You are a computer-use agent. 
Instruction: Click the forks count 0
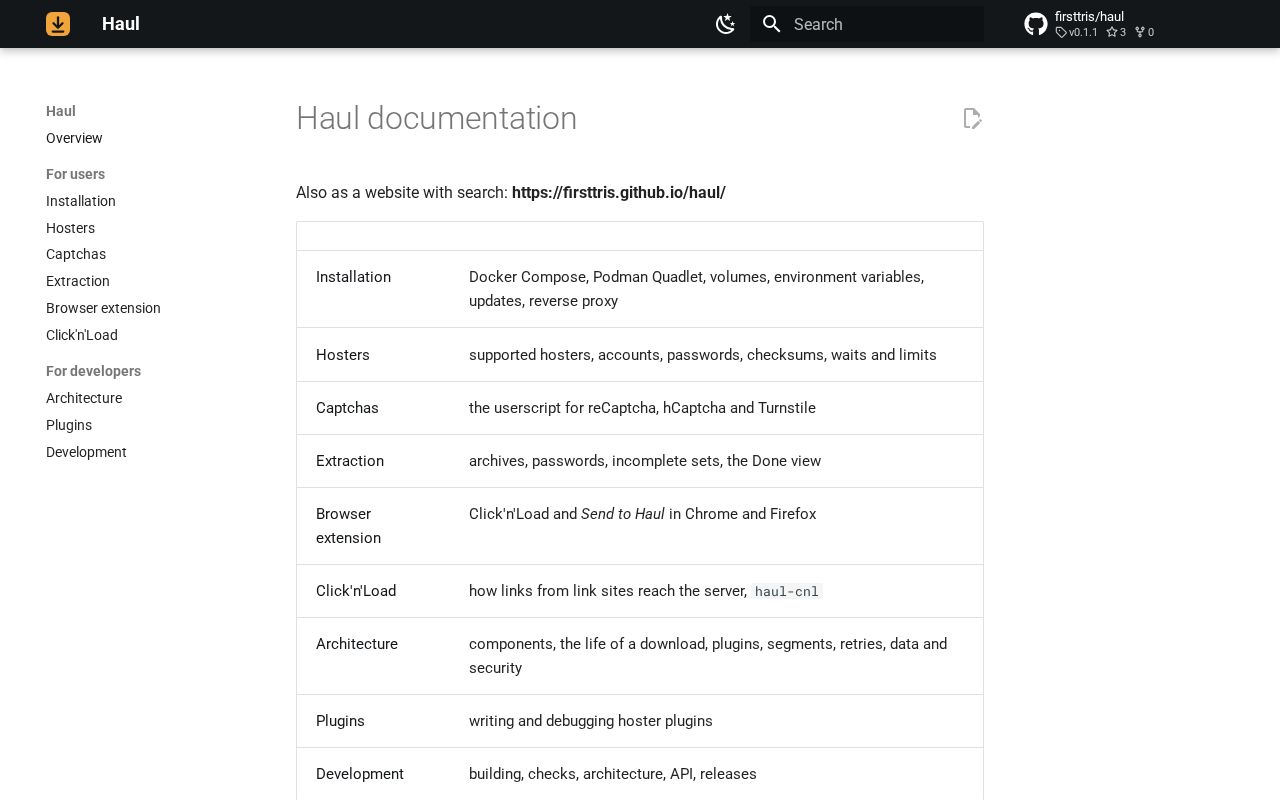point(1144,32)
